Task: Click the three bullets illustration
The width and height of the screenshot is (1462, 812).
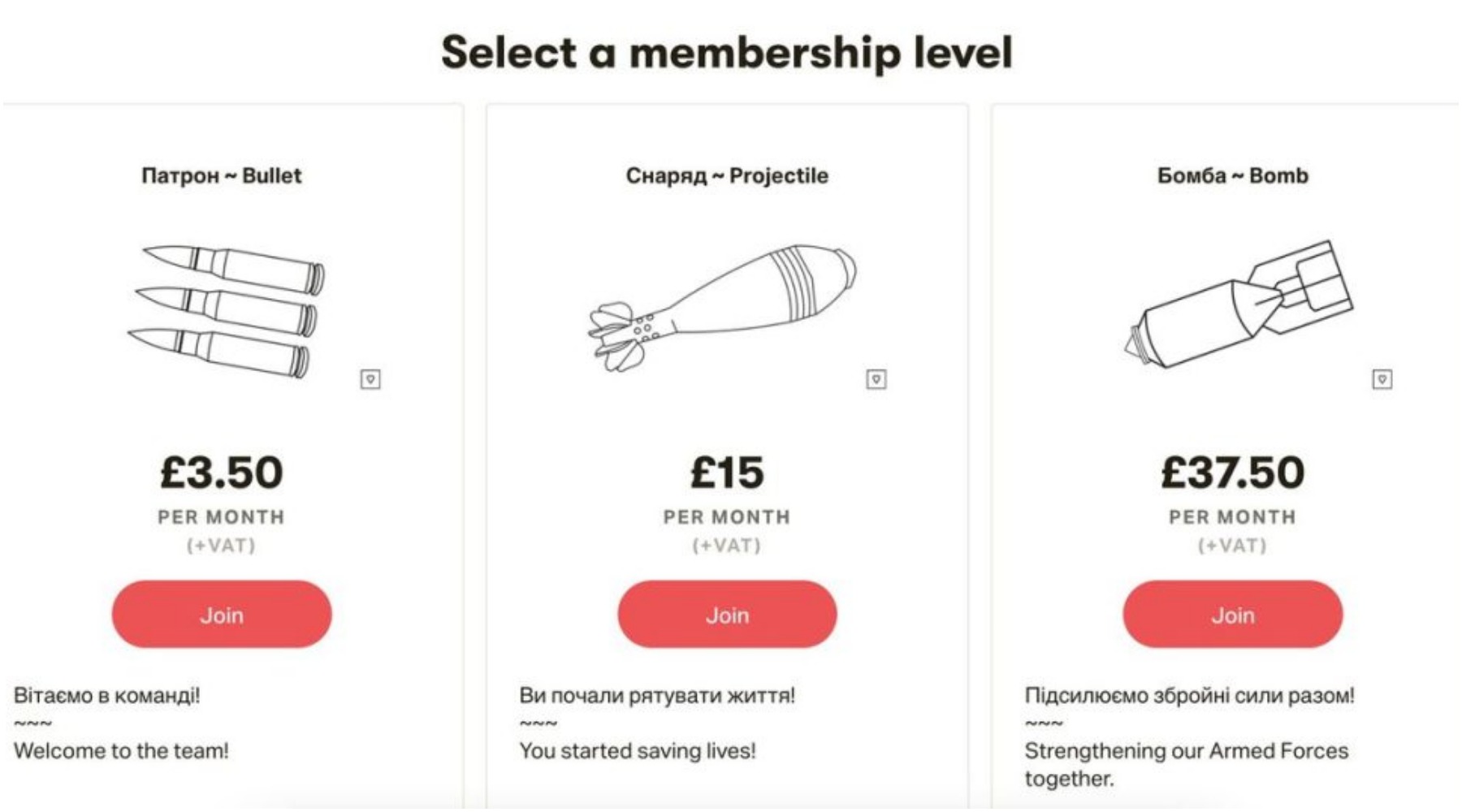Action: click(x=227, y=310)
